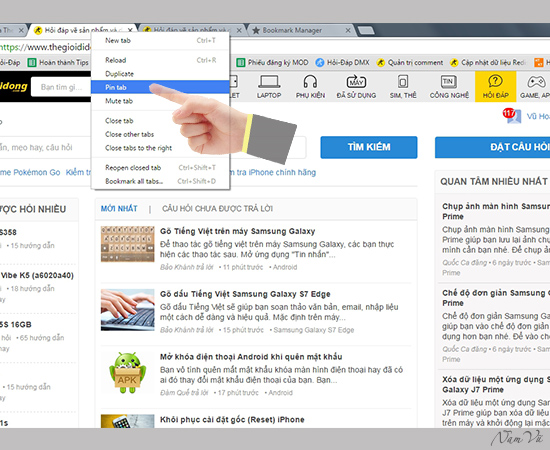Viewport: 550px width, 450px height.
Task: Open Hoàn thành Tips bookmark
Action: (x=58, y=63)
